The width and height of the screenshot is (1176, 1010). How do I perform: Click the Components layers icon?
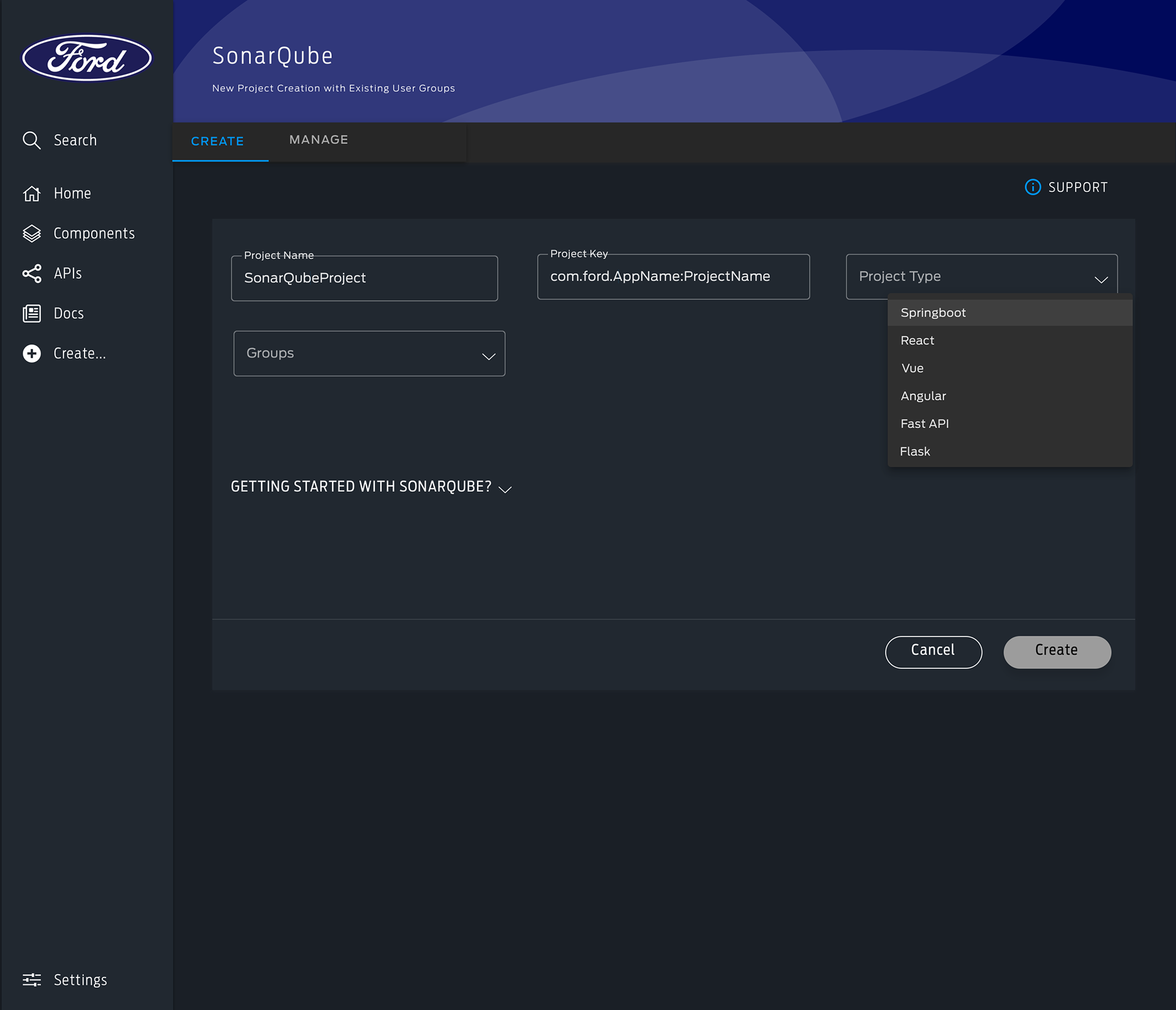[31, 233]
